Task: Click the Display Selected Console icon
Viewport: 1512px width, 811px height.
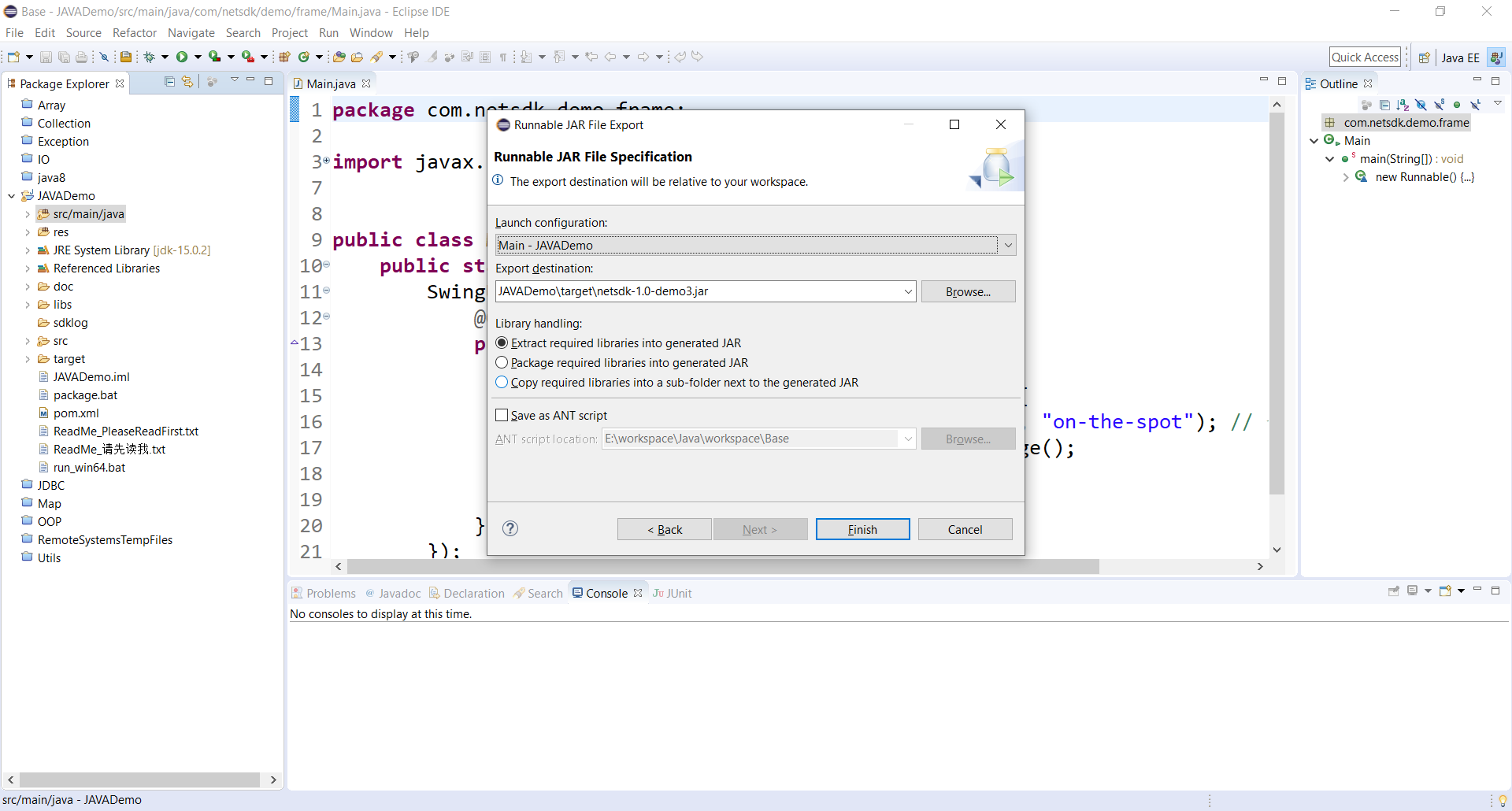Action: (x=1412, y=591)
